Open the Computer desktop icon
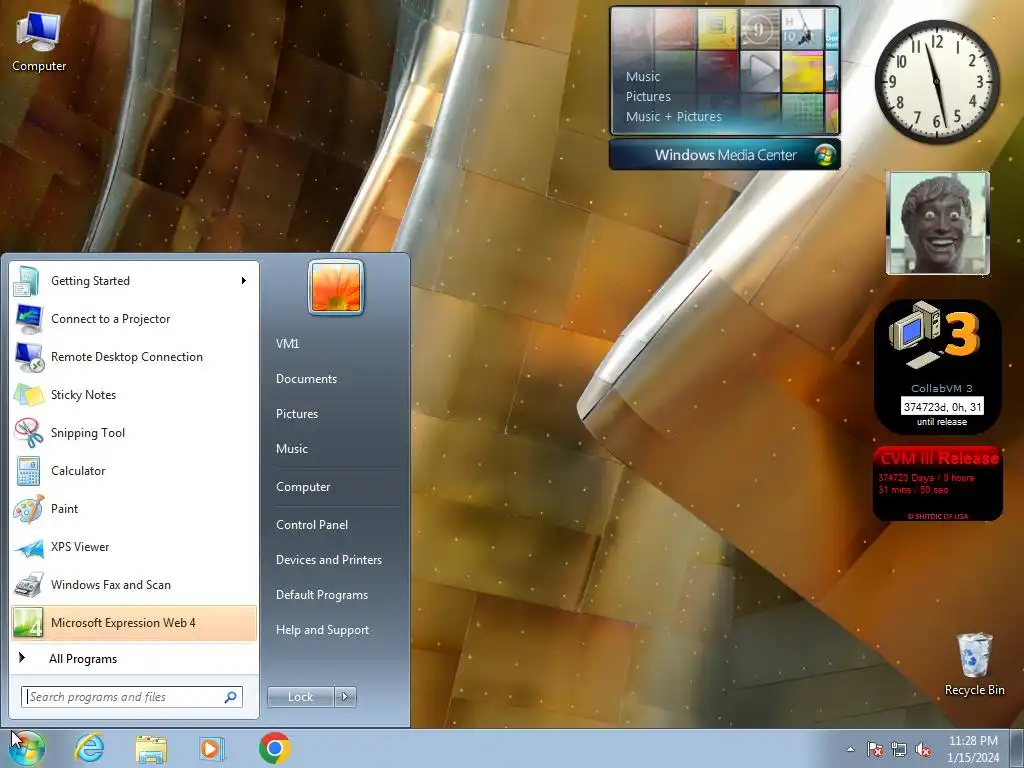The width and height of the screenshot is (1024, 768). 39,41
